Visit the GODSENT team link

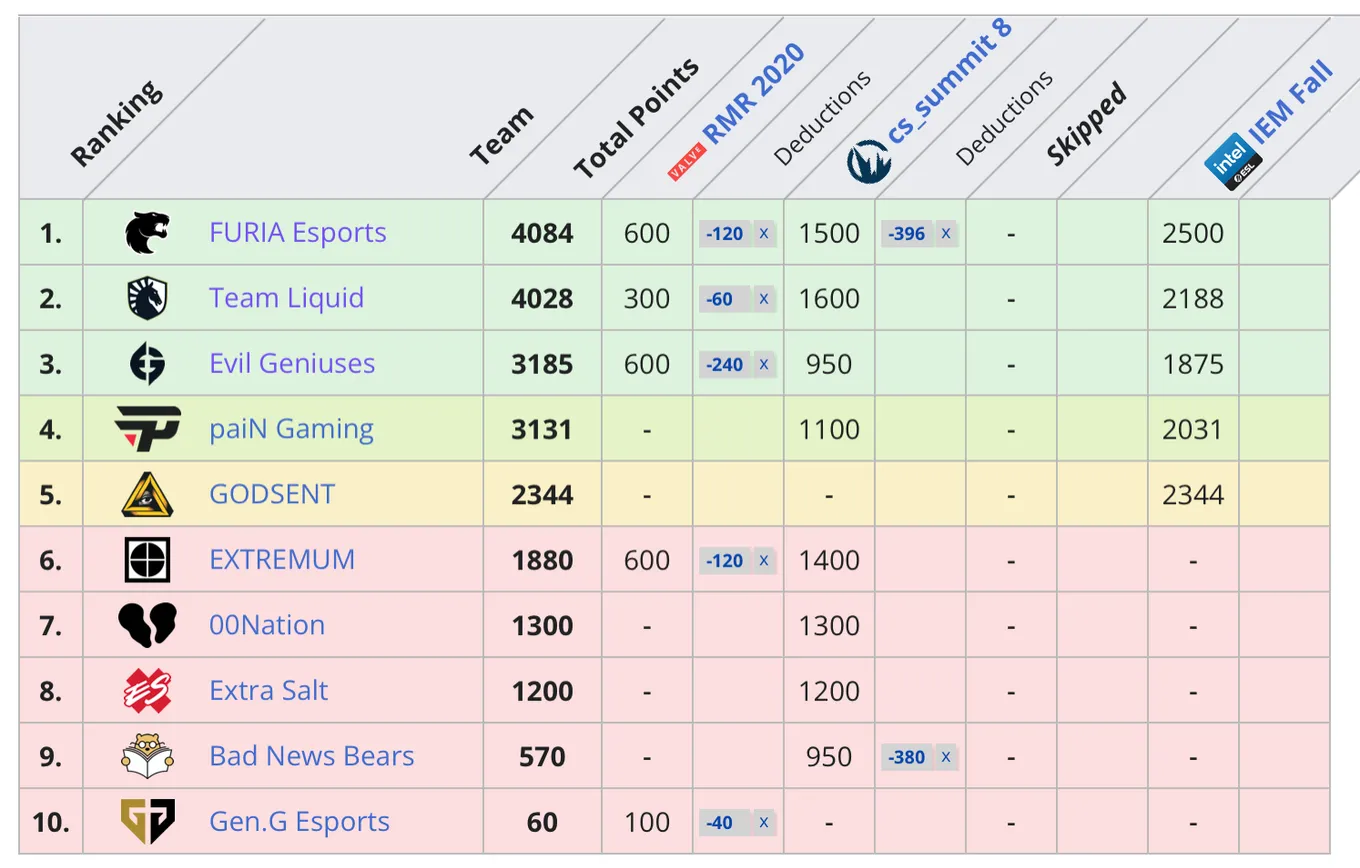[272, 495]
